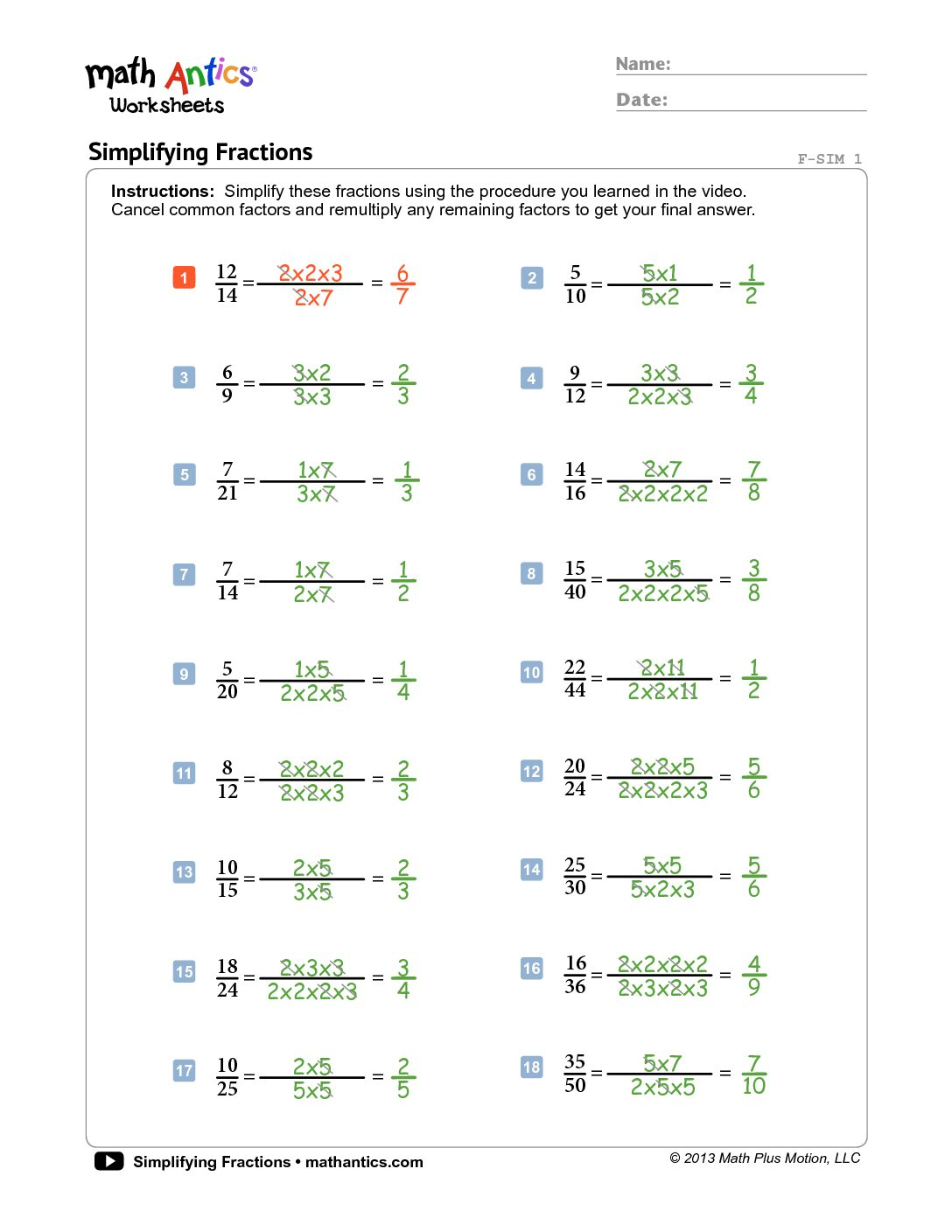
Task: Click the video play icon in footer
Action: pyautogui.click(x=109, y=1161)
